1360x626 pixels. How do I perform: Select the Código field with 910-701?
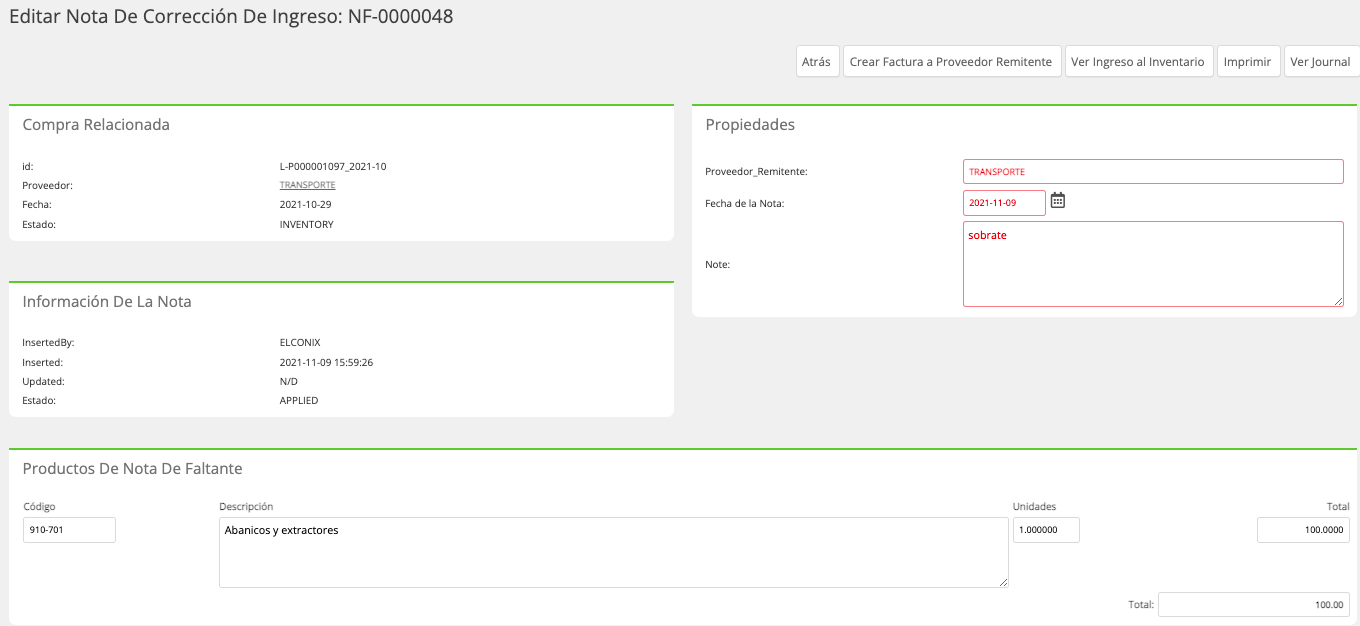tap(69, 530)
